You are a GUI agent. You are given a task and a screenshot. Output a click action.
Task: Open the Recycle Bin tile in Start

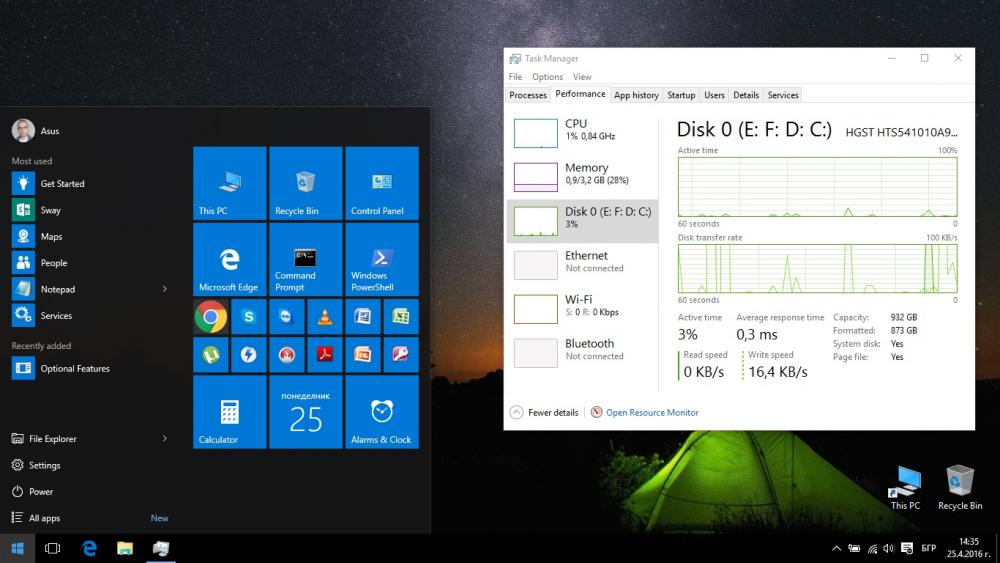[x=305, y=183]
